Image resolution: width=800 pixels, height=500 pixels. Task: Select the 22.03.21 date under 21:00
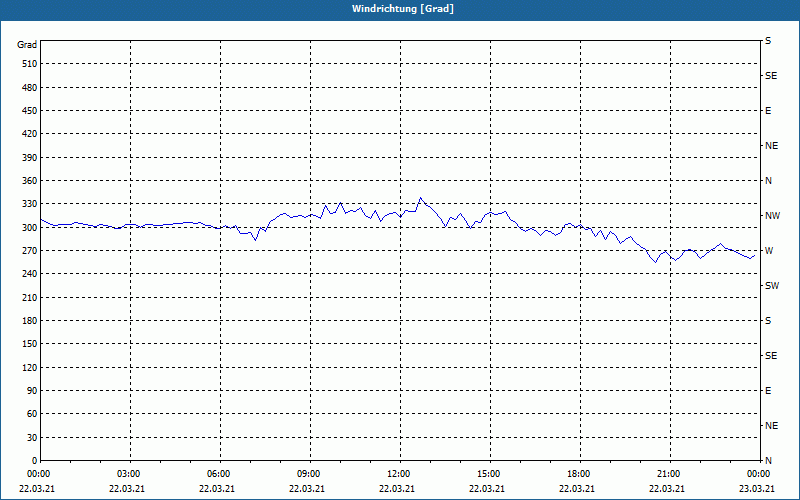[667, 489]
